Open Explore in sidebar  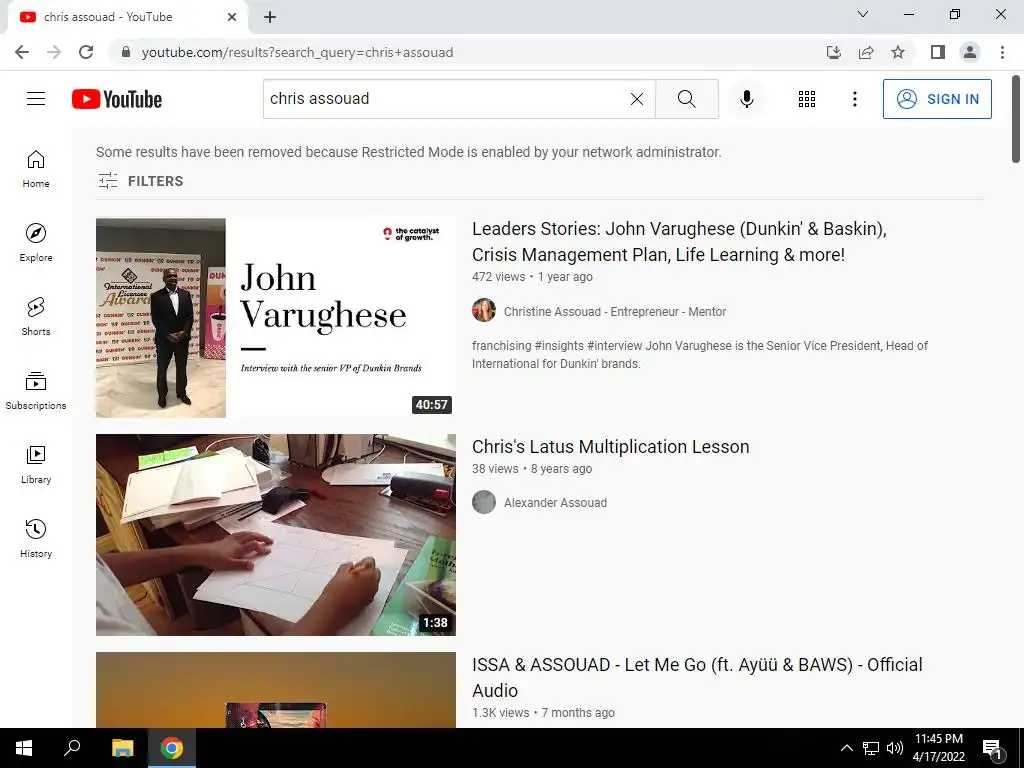click(36, 243)
